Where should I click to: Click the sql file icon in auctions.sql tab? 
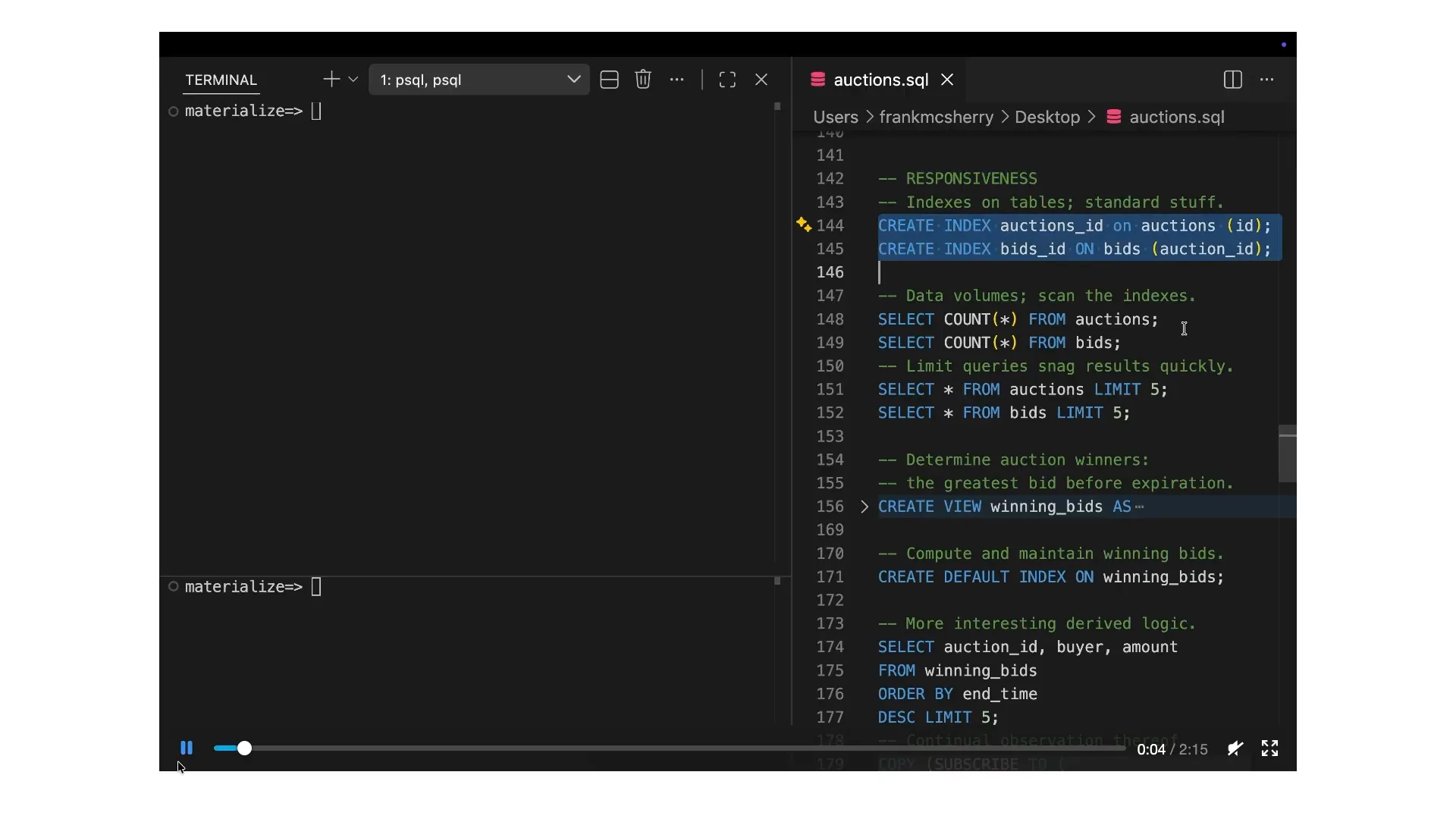pos(817,80)
